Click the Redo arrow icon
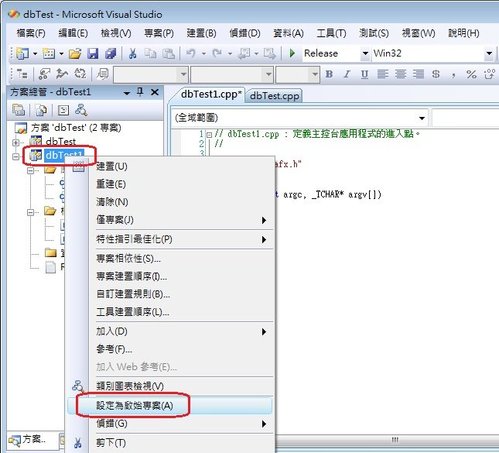The image size is (499, 453). pyautogui.click(x=217, y=53)
